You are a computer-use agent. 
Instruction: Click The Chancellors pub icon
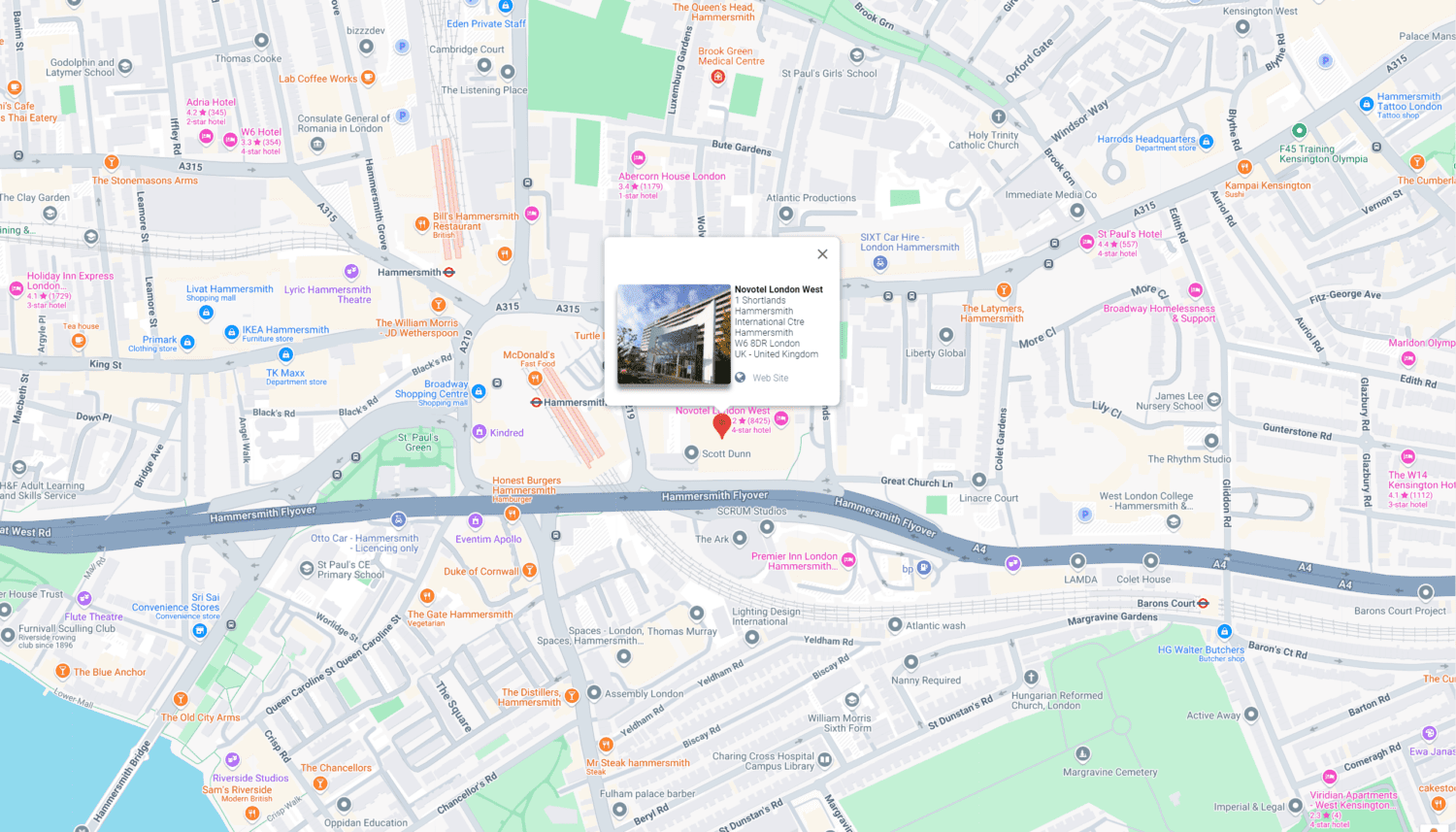[x=320, y=783]
